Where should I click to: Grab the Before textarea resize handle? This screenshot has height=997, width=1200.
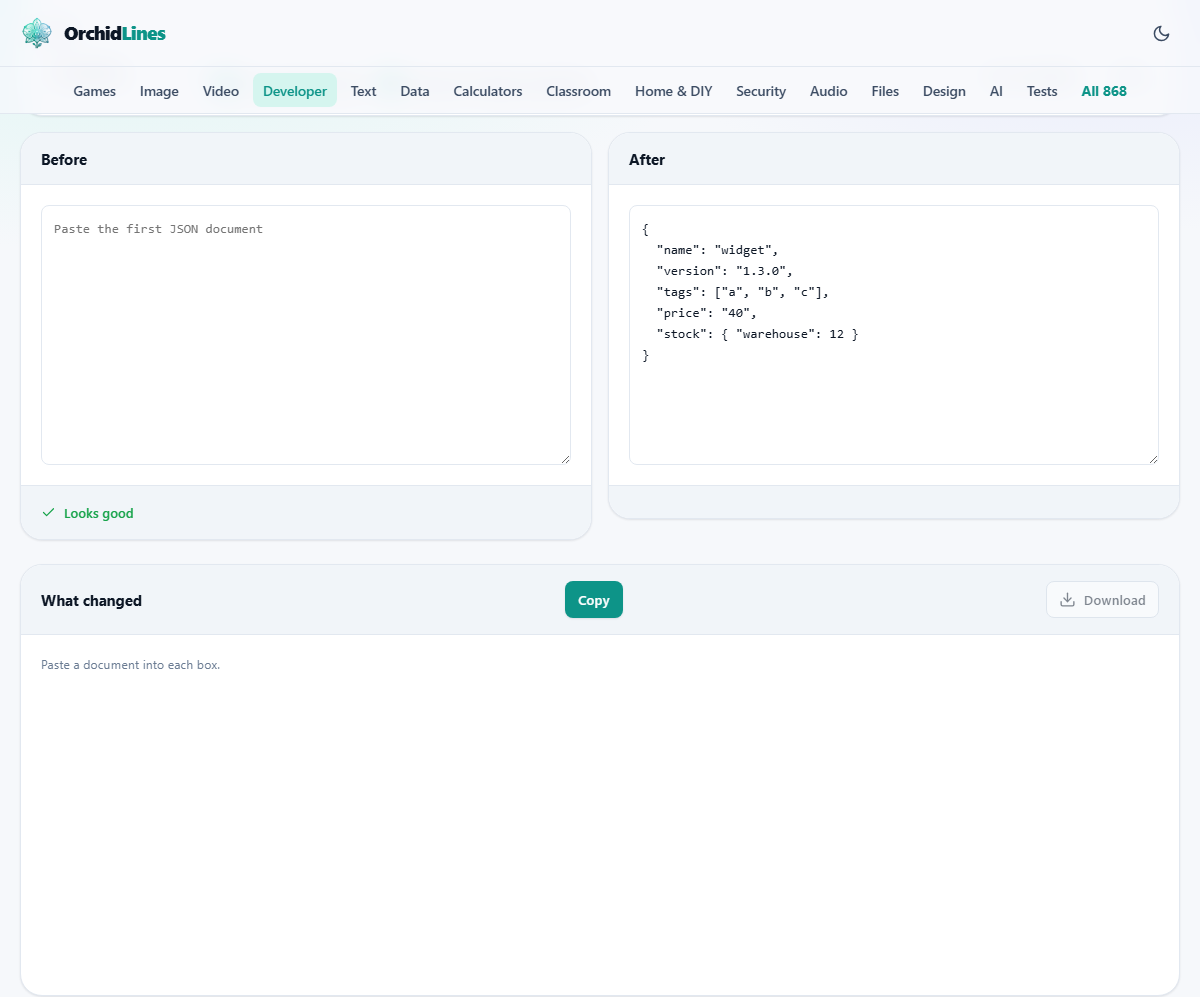point(565,459)
